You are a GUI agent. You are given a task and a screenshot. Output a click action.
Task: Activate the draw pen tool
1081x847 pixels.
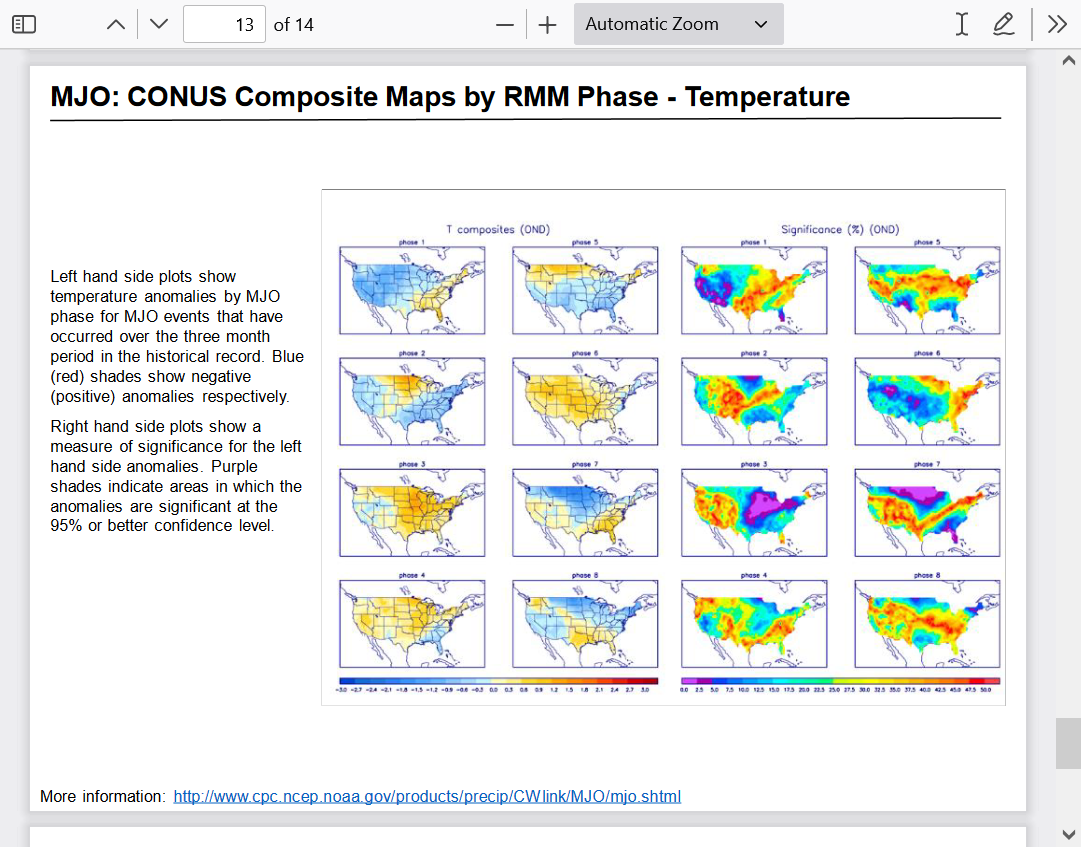pos(1003,24)
